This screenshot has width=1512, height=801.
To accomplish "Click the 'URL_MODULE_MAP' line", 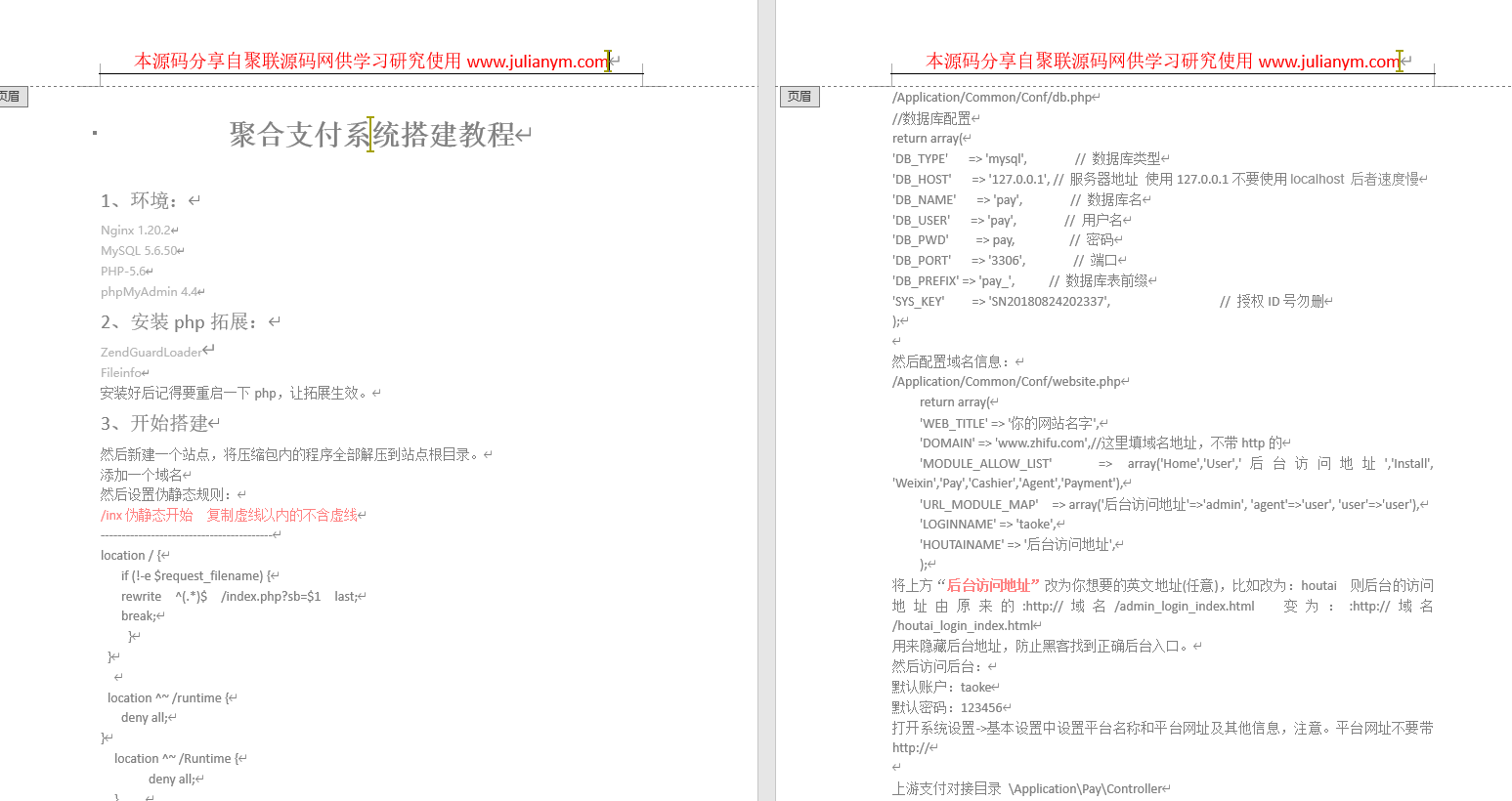I will pyautogui.click(x=1169, y=504).
